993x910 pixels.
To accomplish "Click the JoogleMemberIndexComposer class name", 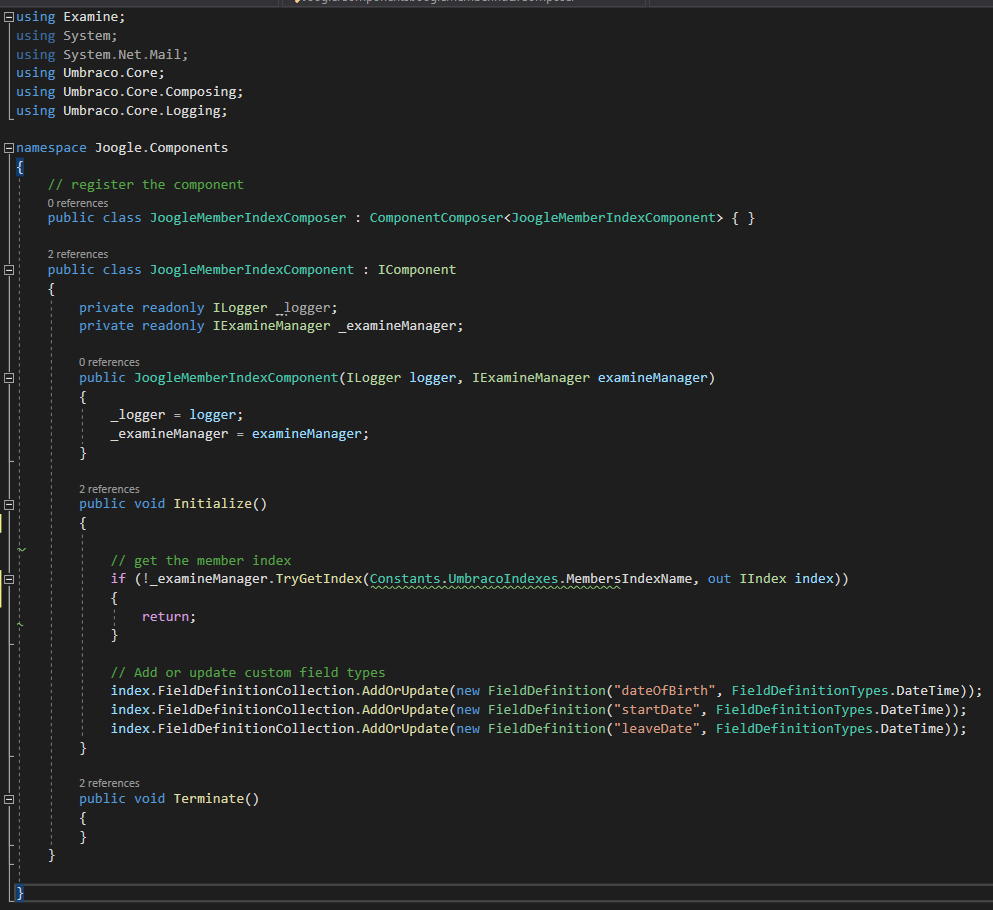I will pyautogui.click(x=248, y=218).
